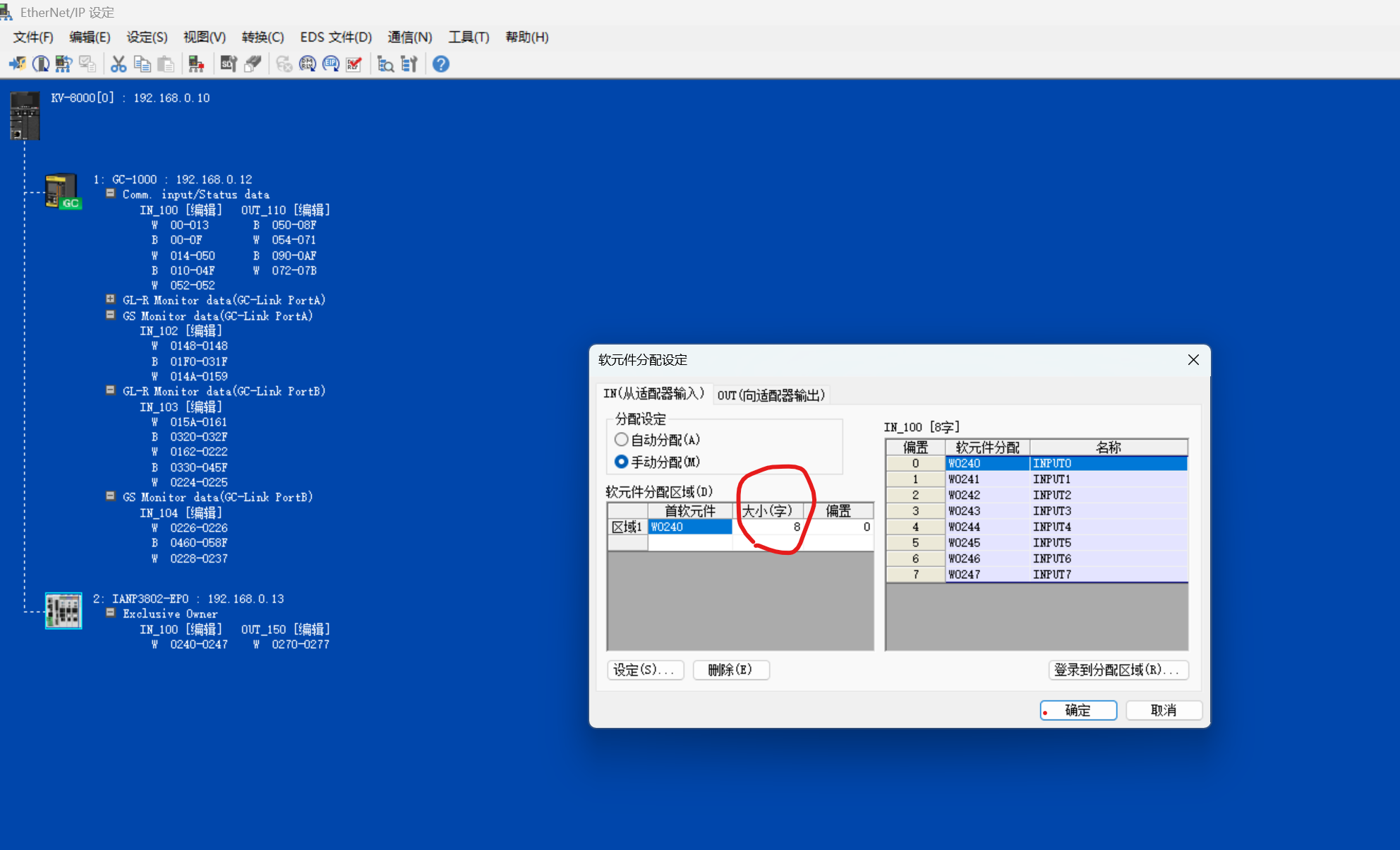Image resolution: width=1400 pixels, height=850 pixels.
Task: Click the 确定 button
Action: (1078, 710)
